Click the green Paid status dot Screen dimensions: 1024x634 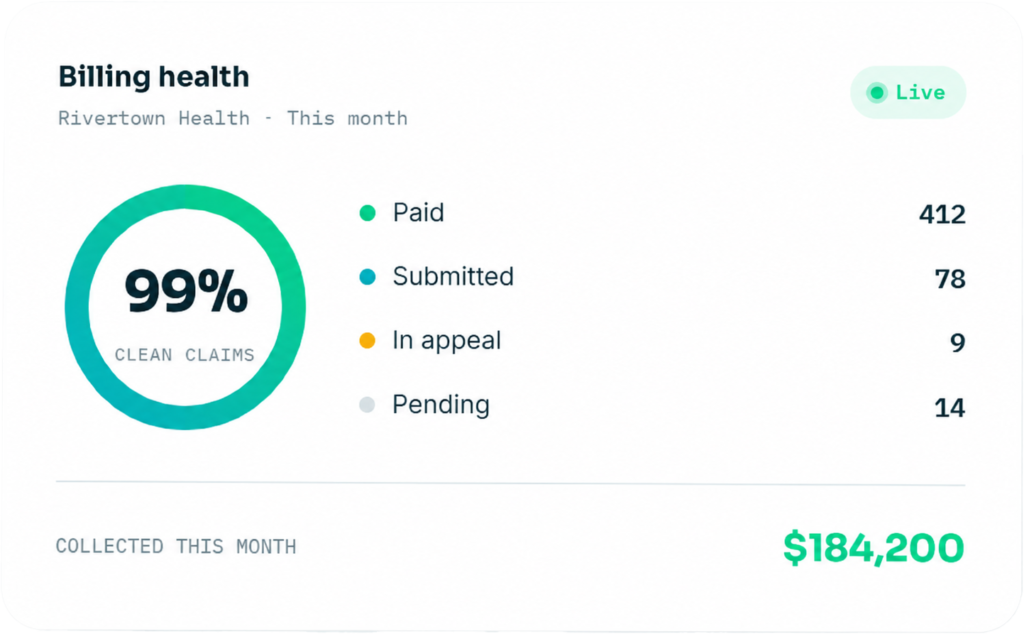pyautogui.click(x=368, y=213)
